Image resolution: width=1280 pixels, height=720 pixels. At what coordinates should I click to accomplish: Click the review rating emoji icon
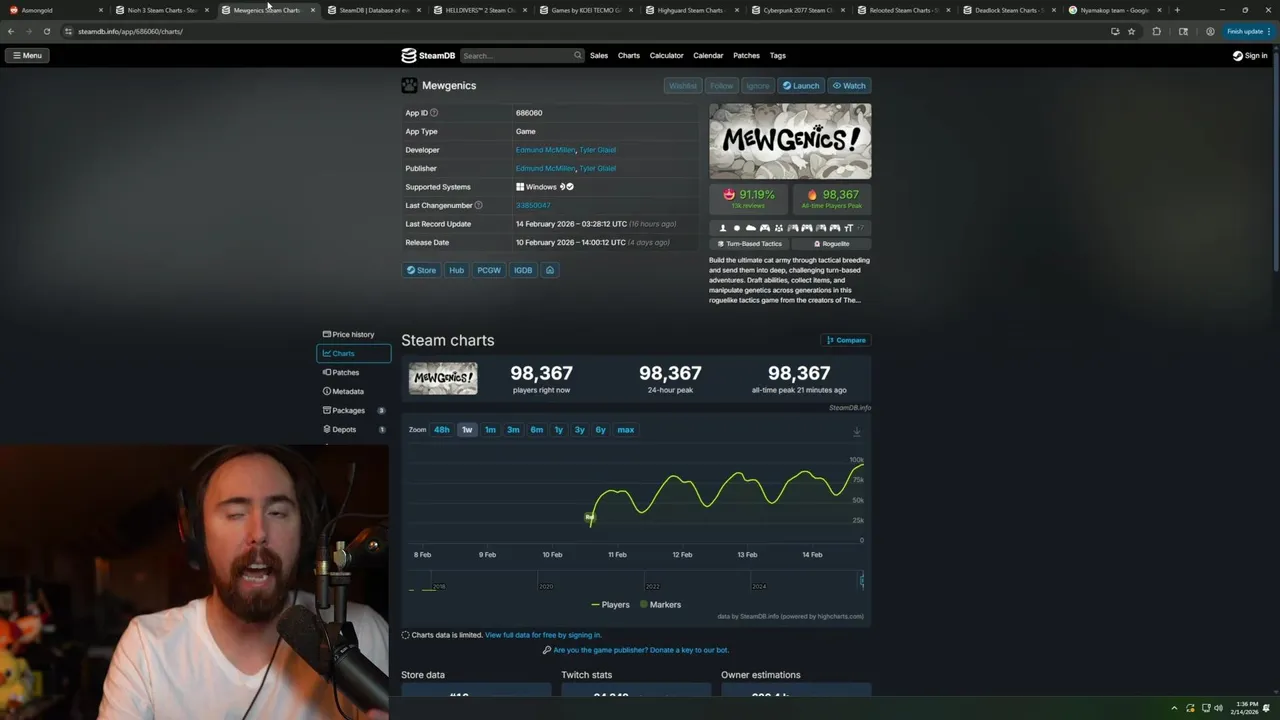[x=729, y=194]
